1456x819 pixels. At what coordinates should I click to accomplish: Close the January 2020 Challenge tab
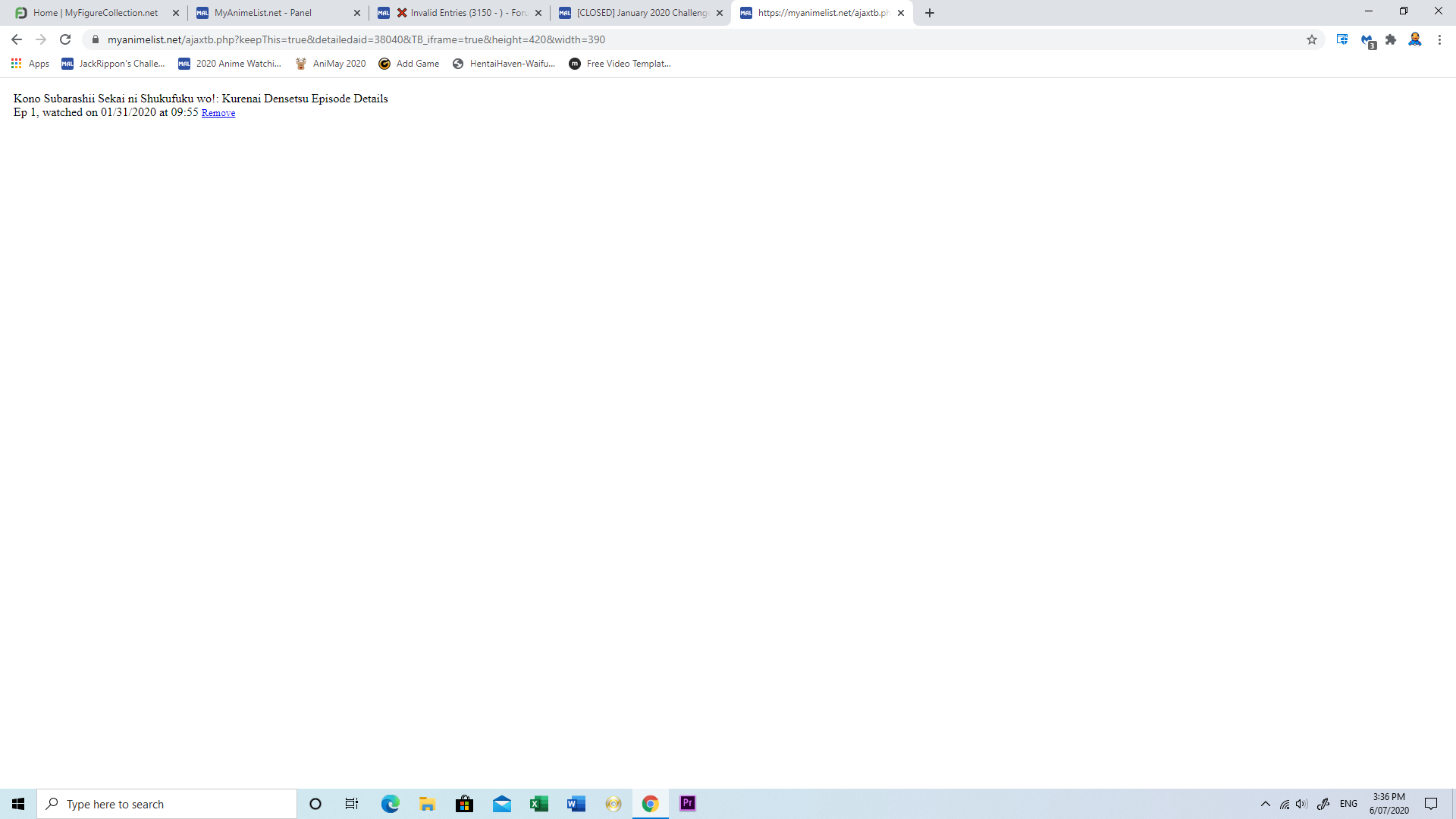720,13
